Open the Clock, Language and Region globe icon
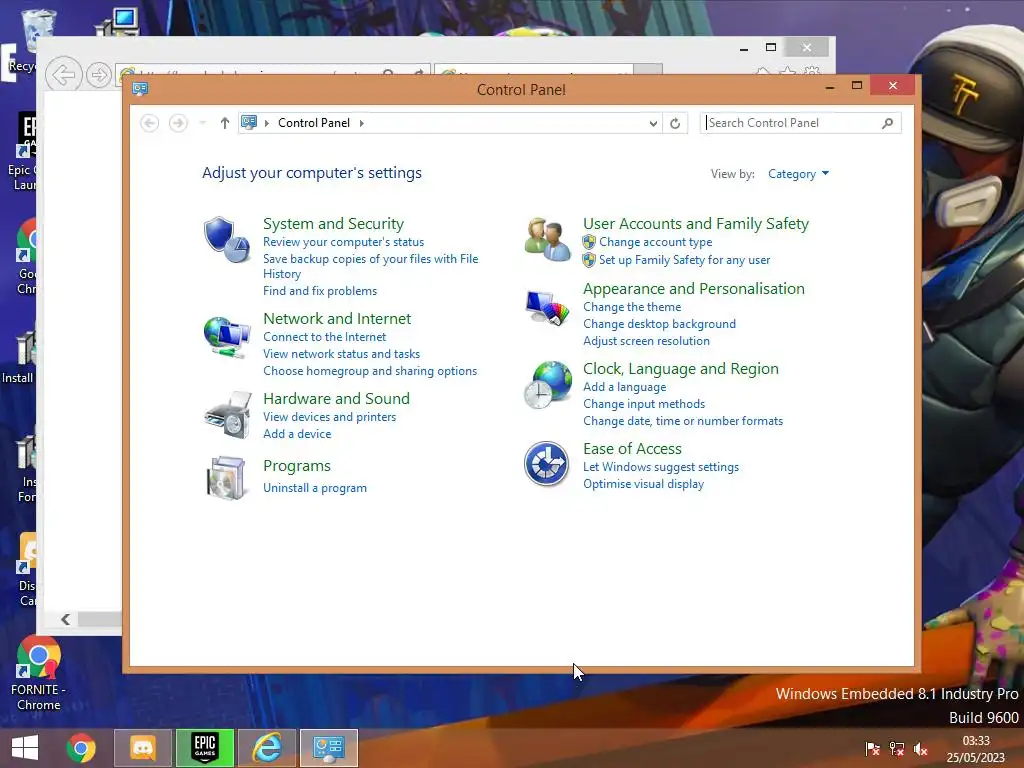 click(x=548, y=385)
